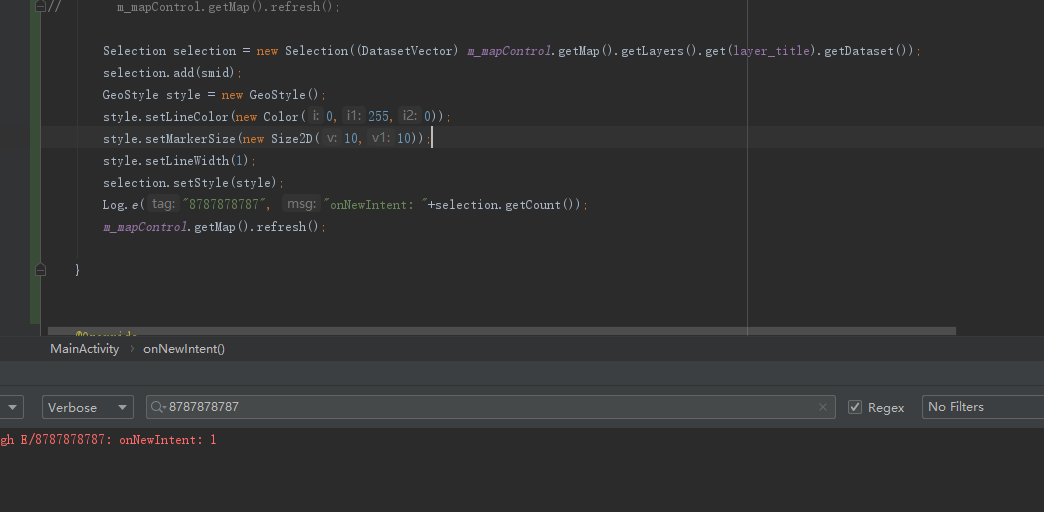Screen dimensions: 1044x512
Task: Click the Log.e tag string "8787878787"
Action: [x=225, y=204]
